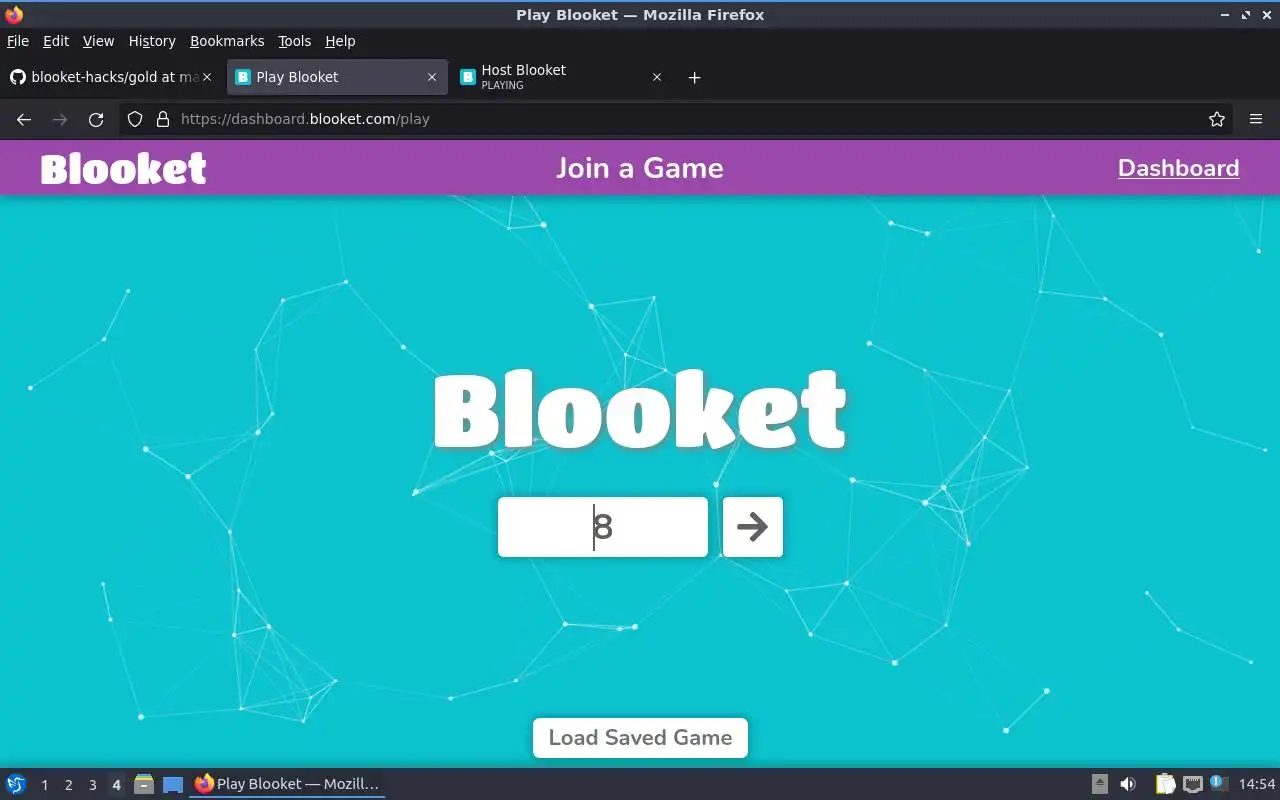
Task: Open the Bookmarks menu
Action: coord(227,41)
